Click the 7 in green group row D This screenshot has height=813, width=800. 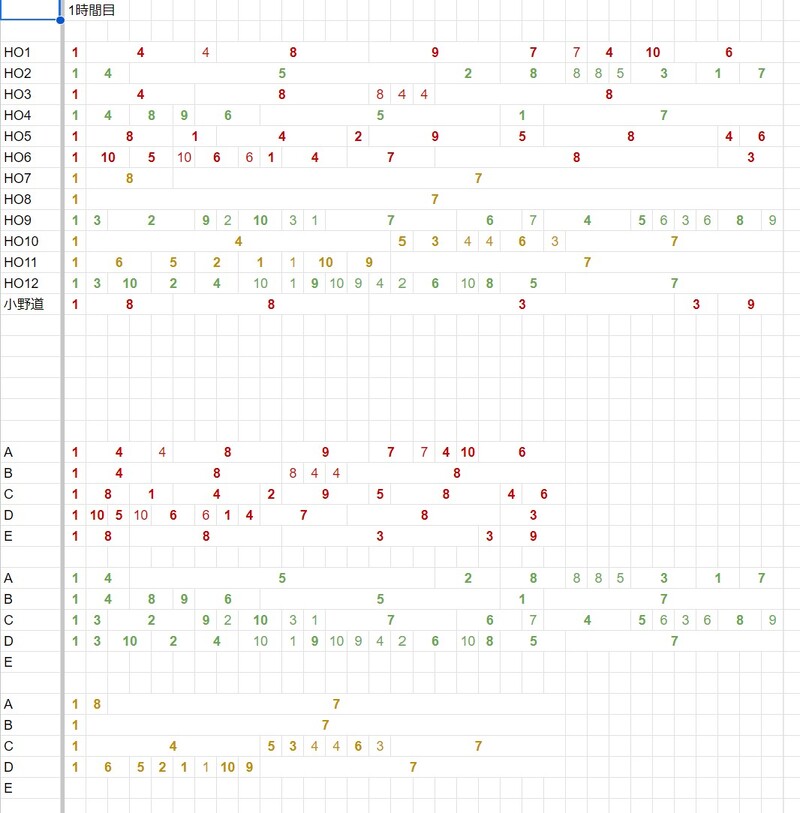click(x=674, y=641)
